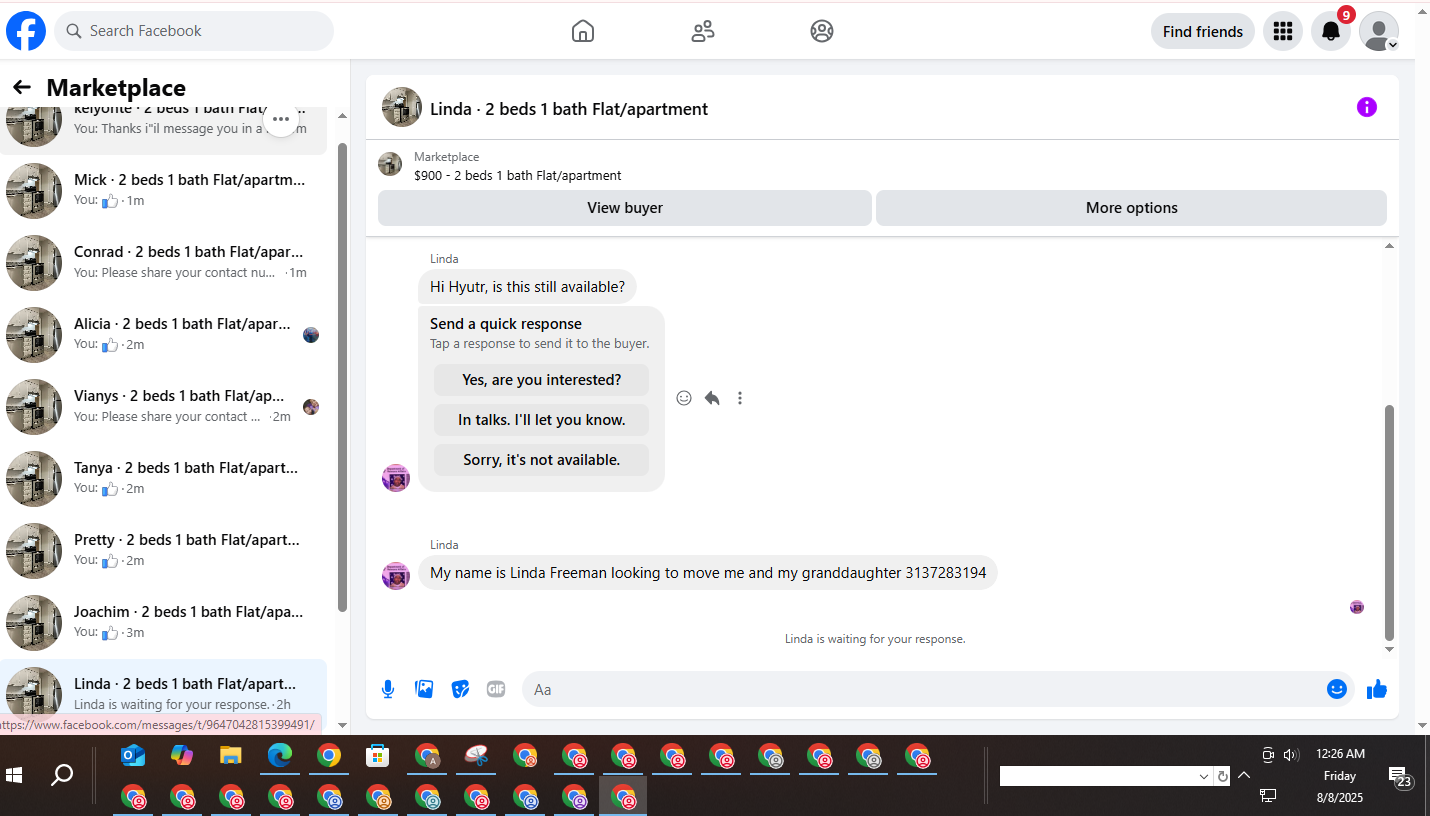Viewport: 1430px width, 816px height.
Task: Send 'In talks. I'll let you know.' response
Action: [x=541, y=420]
